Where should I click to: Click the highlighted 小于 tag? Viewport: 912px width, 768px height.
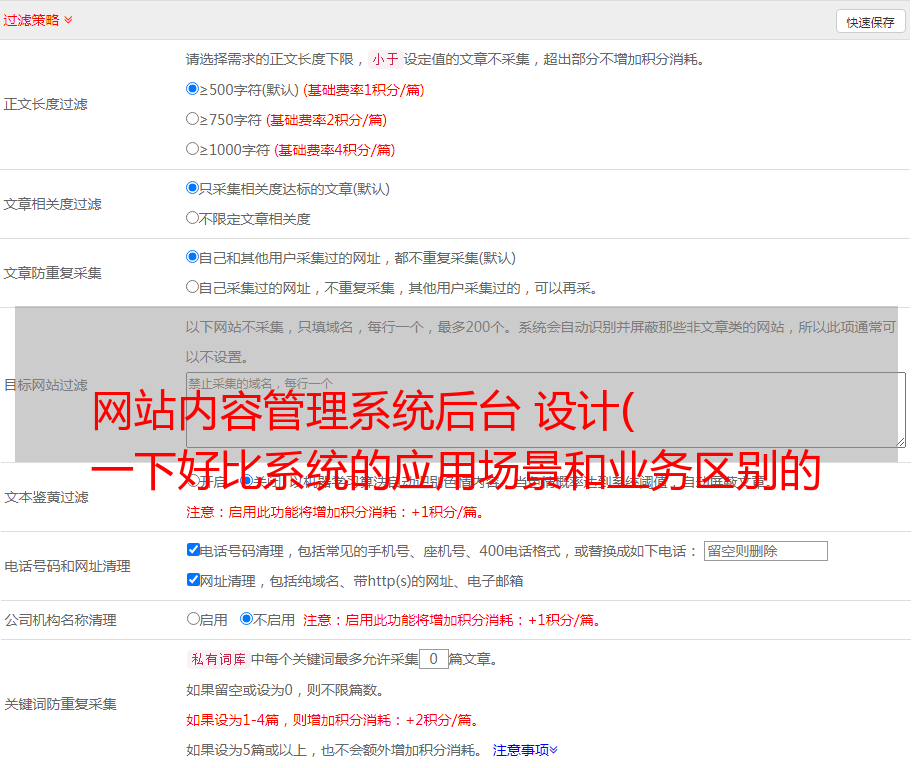click(x=385, y=59)
